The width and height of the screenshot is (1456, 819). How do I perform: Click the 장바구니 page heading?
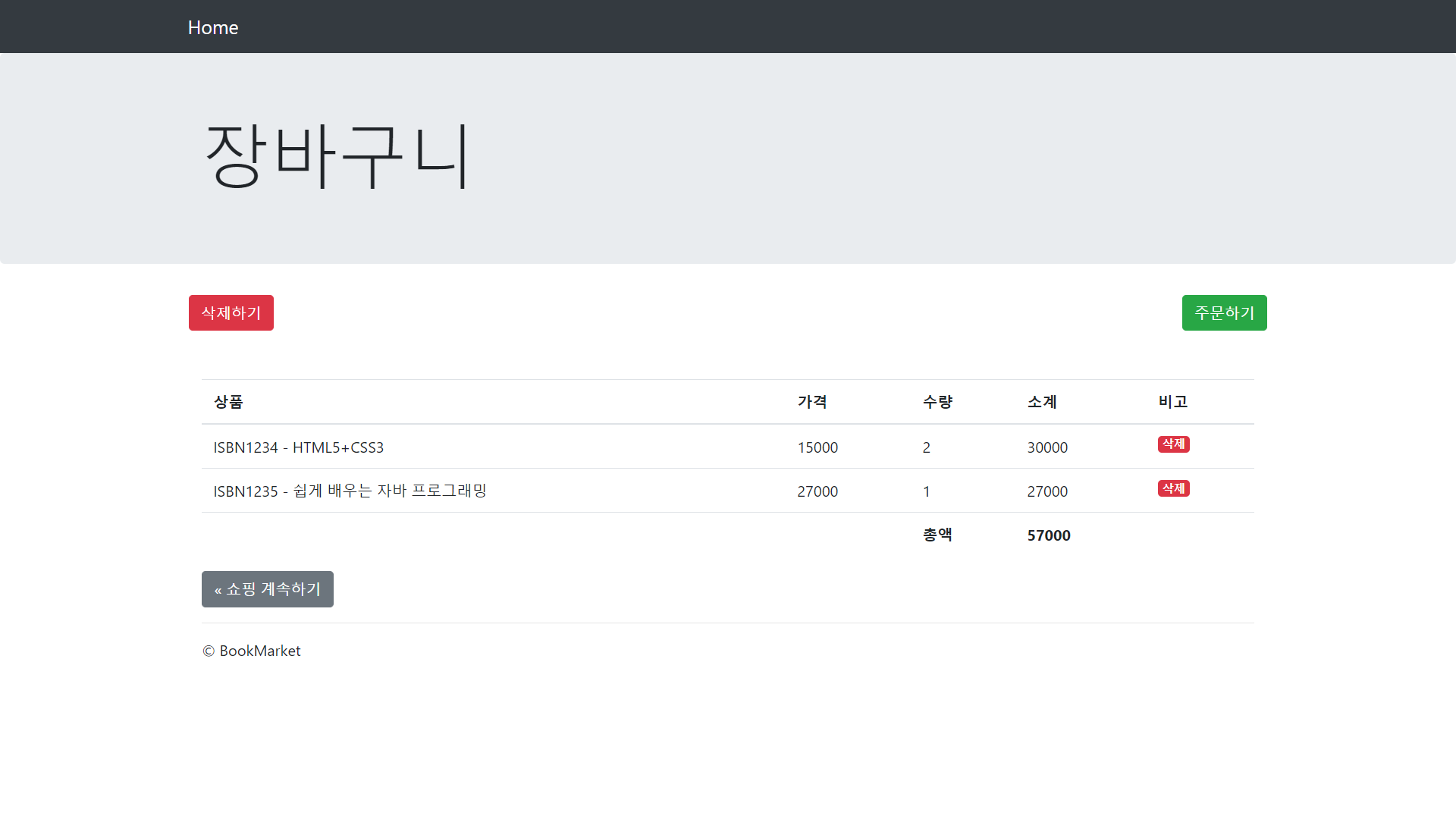point(338,156)
